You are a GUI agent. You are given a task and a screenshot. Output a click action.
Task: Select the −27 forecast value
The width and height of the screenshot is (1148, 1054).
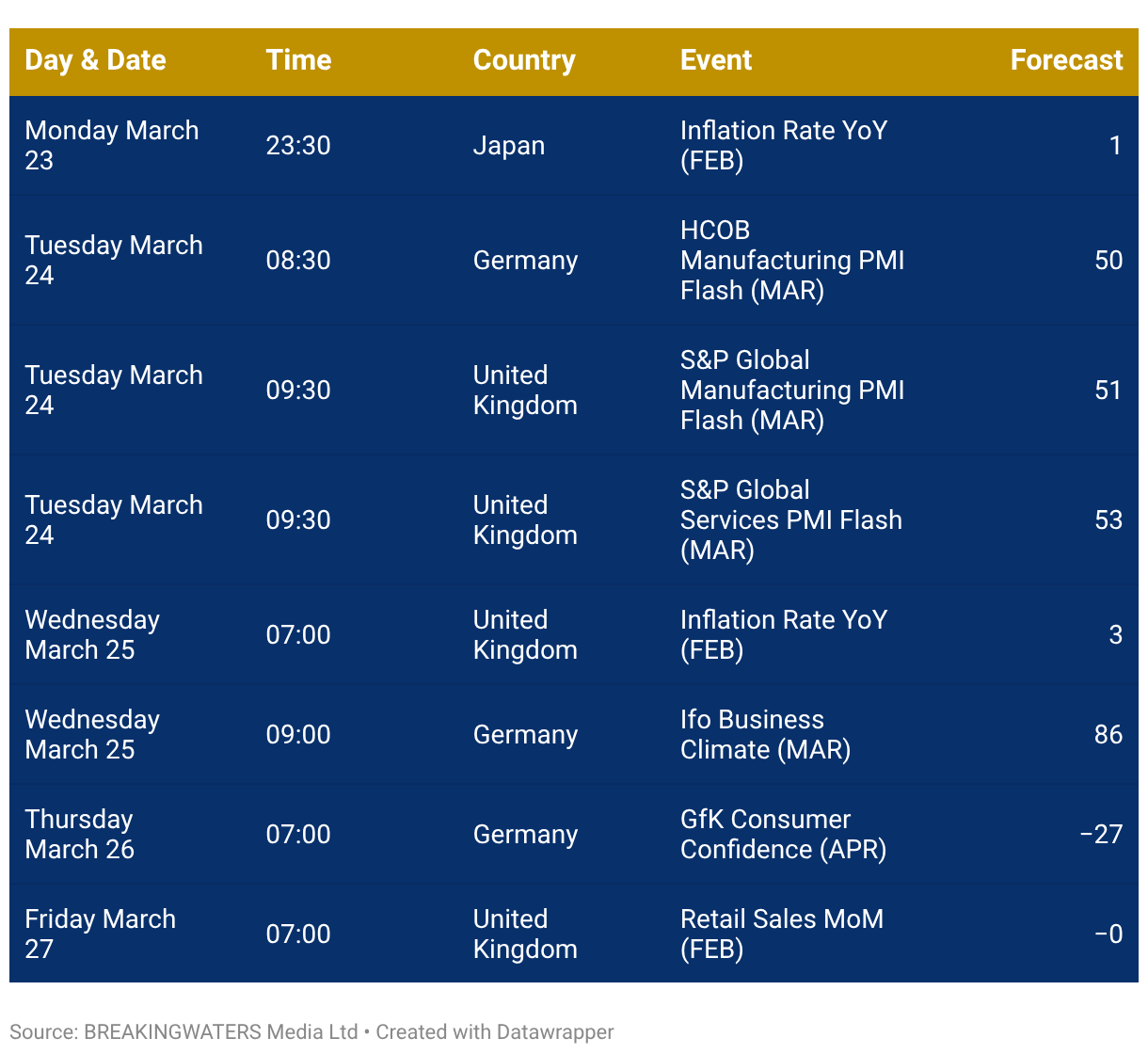coord(1101,834)
